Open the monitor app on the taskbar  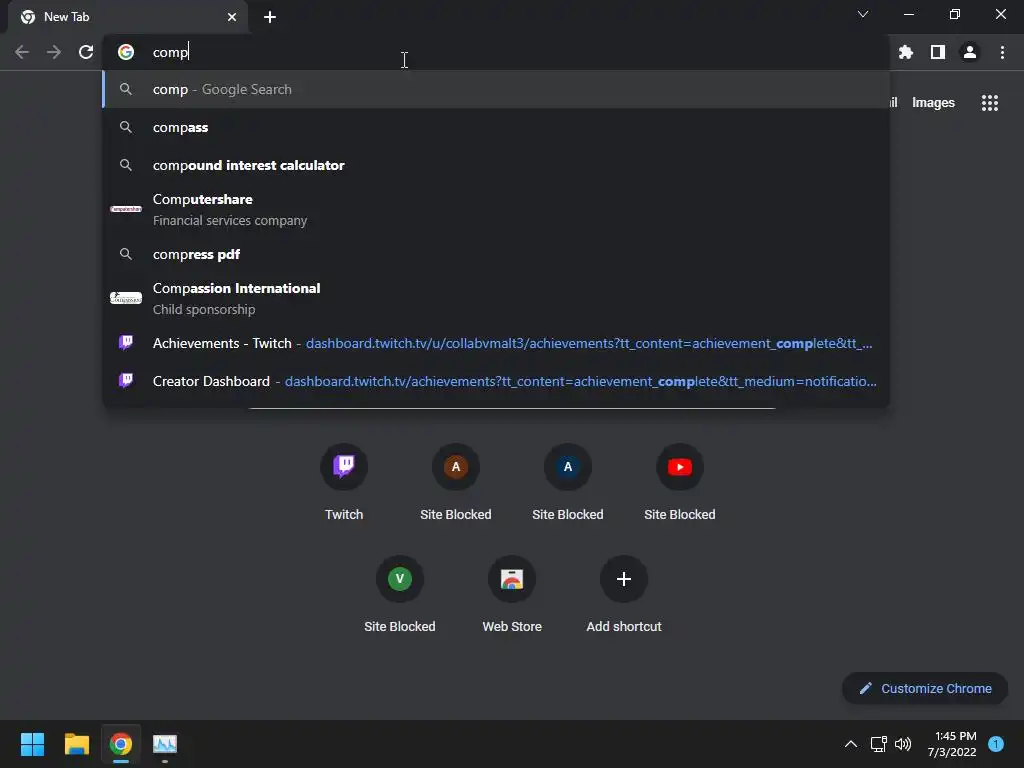tap(165, 744)
